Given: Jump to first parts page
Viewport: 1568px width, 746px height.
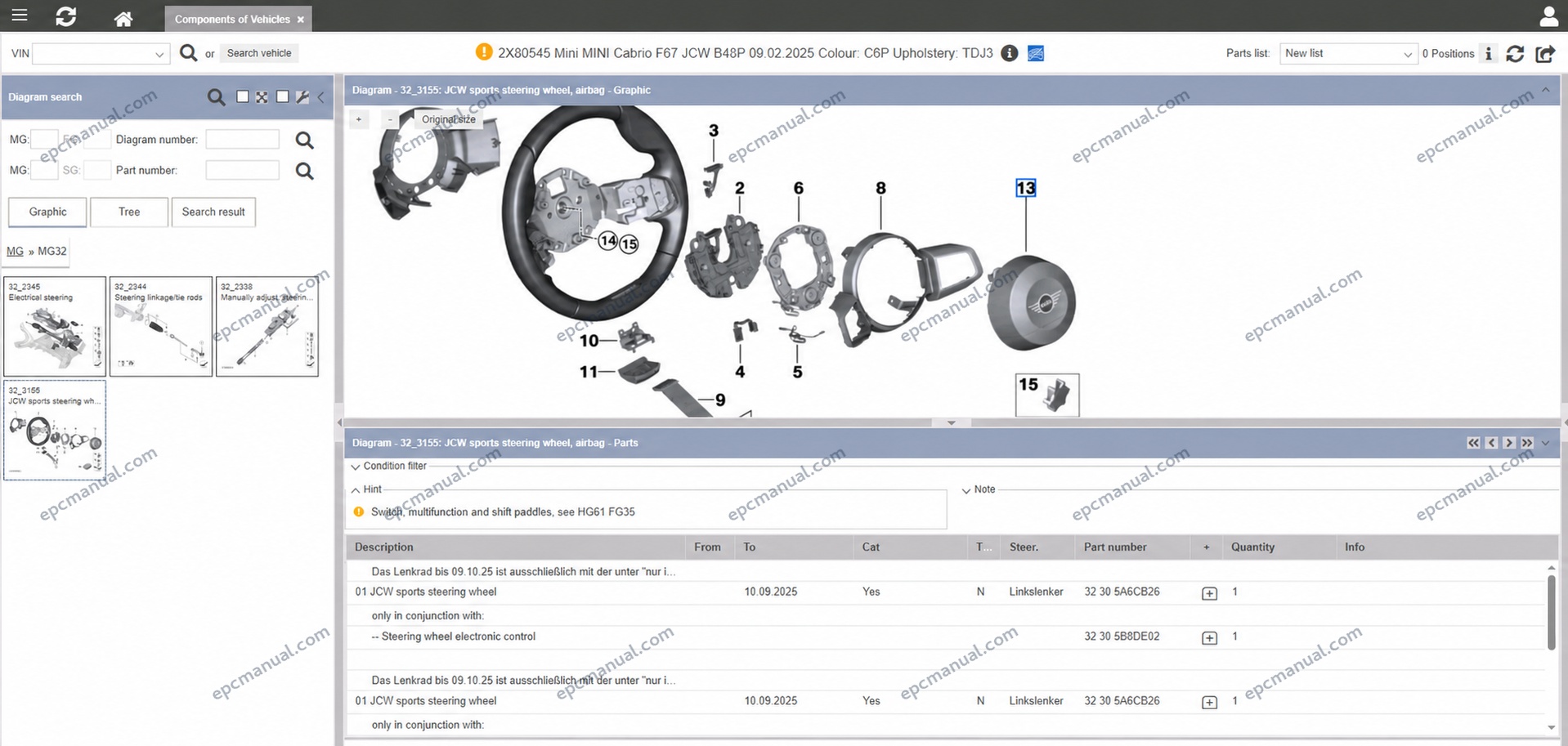Looking at the screenshot, I should [1473, 443].
